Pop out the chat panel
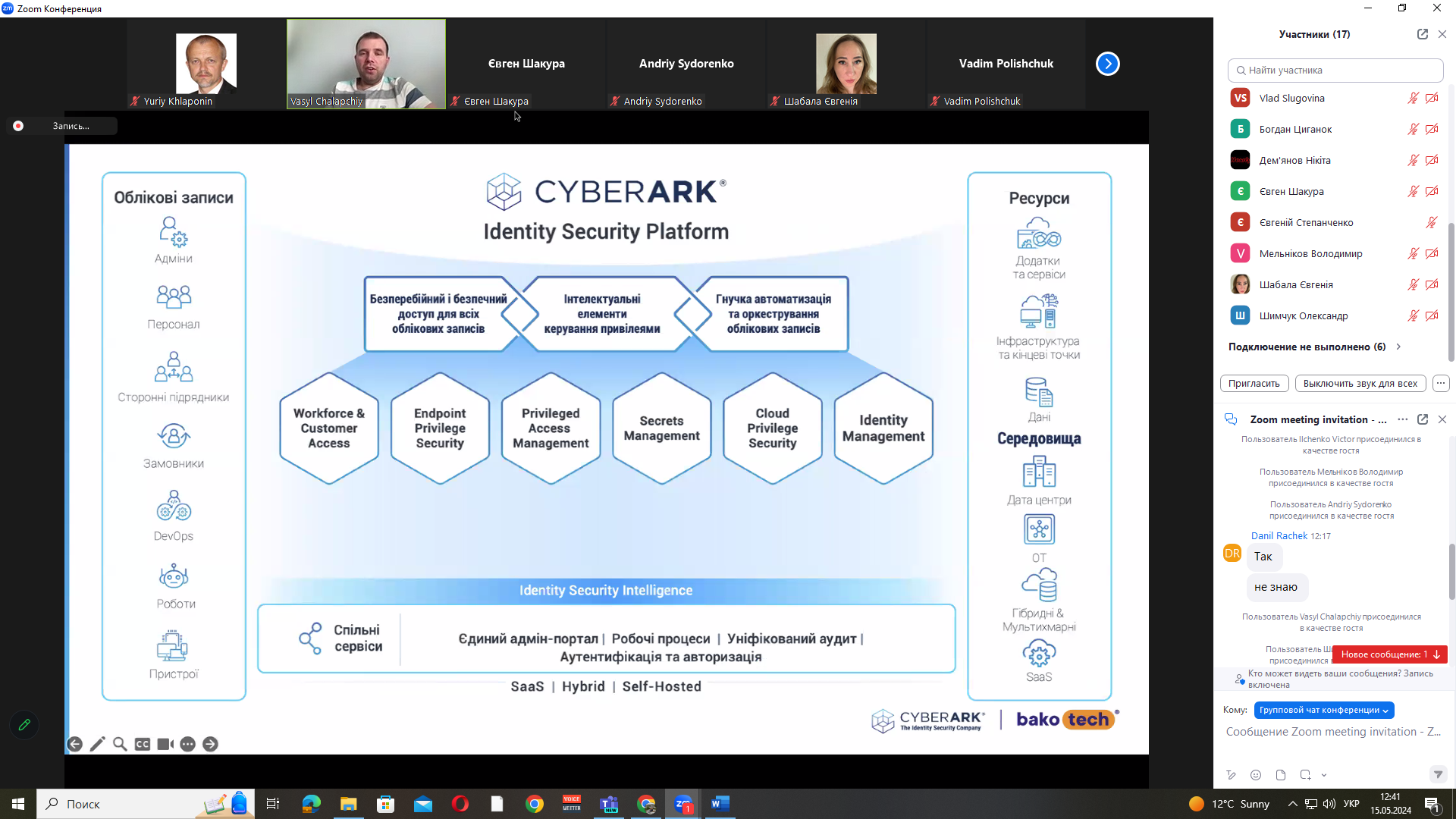Screen dimensions: 1456x819 coord(1423,419)
